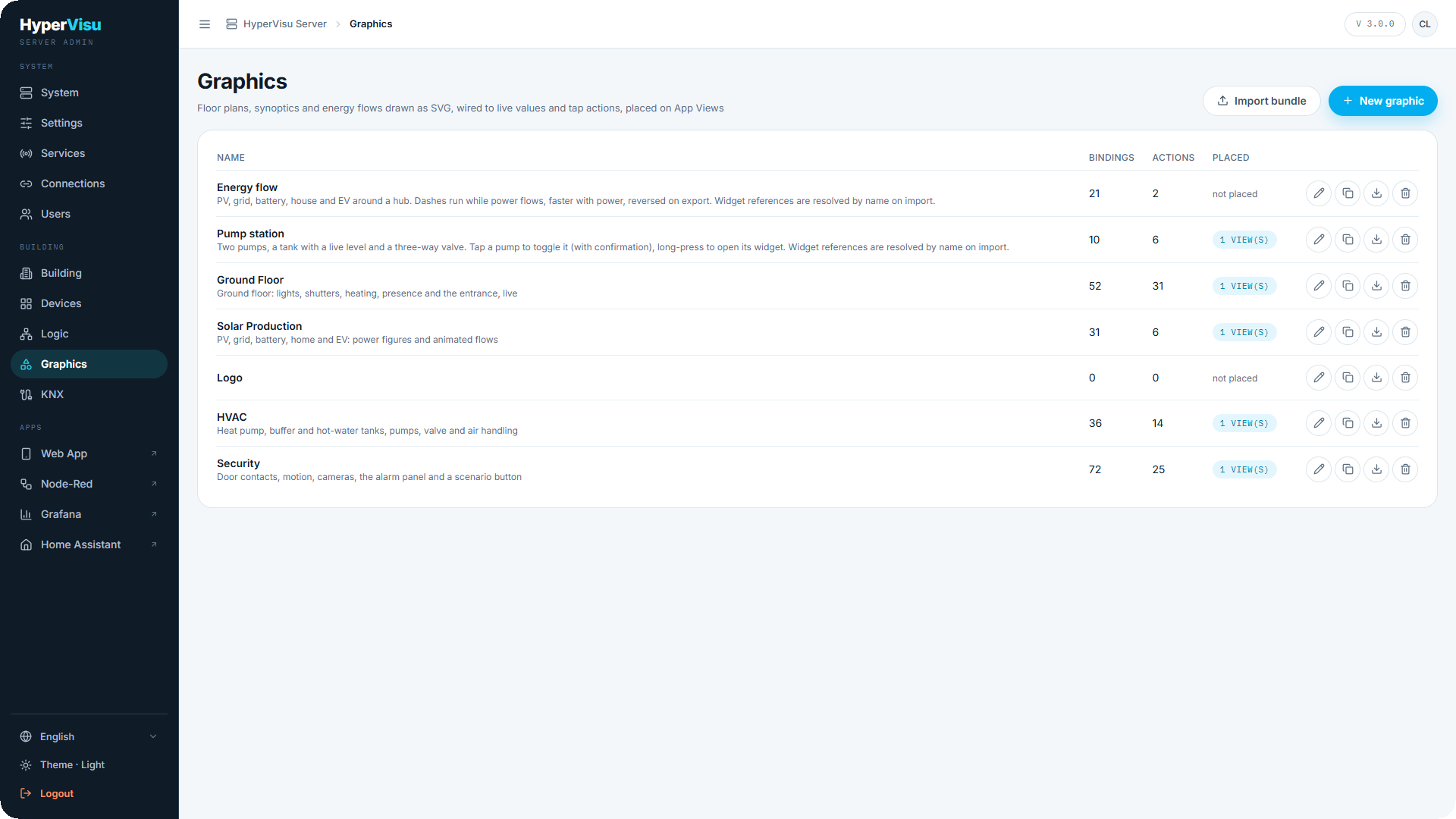Go to Settings in sidebar
Image resolution: width=1456 pixels, height=819 pixels.
pos(89,123)
